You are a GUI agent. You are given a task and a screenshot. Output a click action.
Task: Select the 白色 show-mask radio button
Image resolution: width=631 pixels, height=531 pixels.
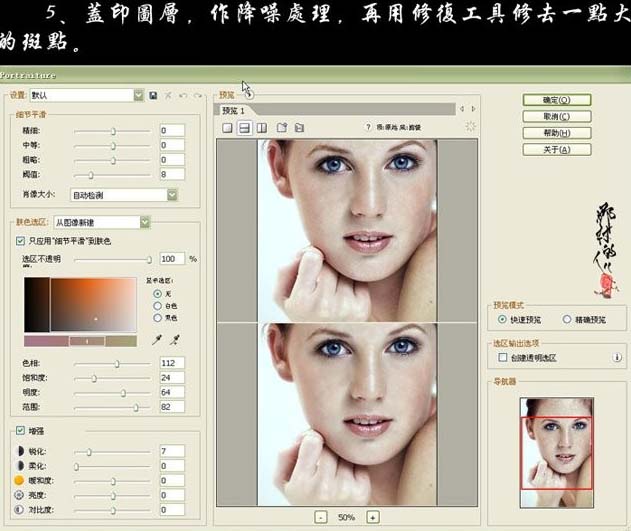point(158,306)
